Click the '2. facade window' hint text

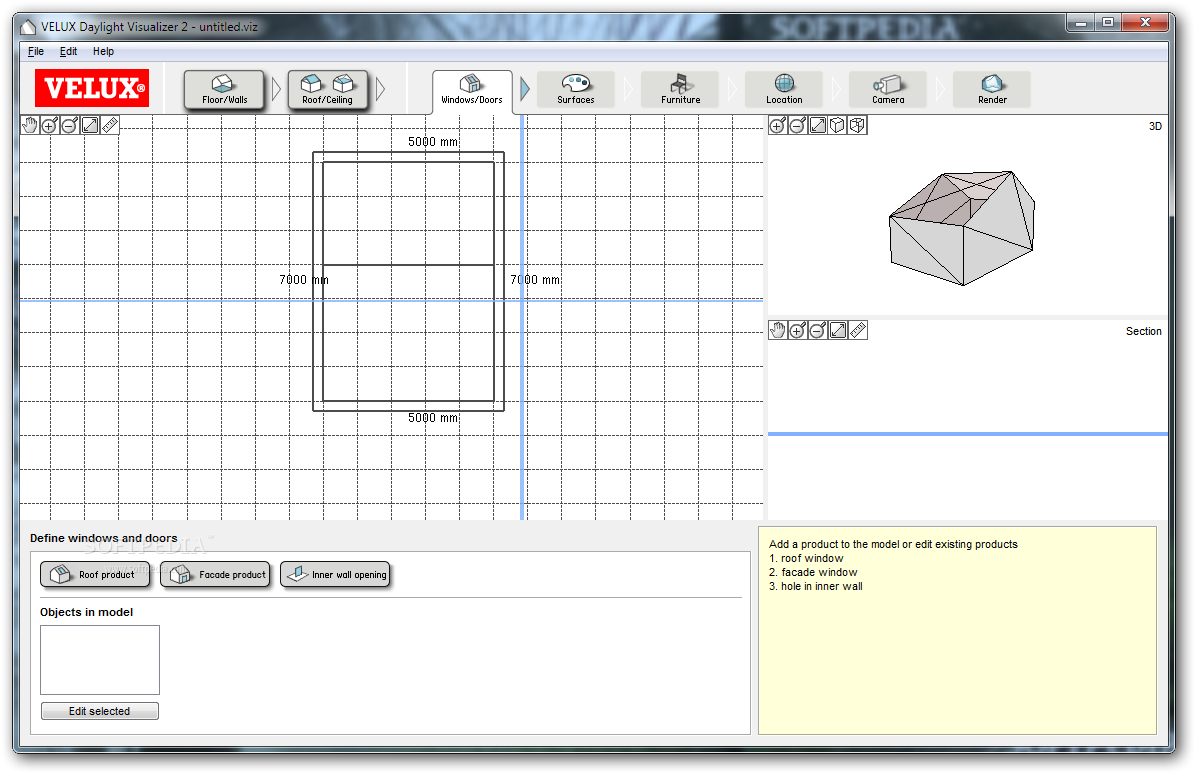coord(813,572)
